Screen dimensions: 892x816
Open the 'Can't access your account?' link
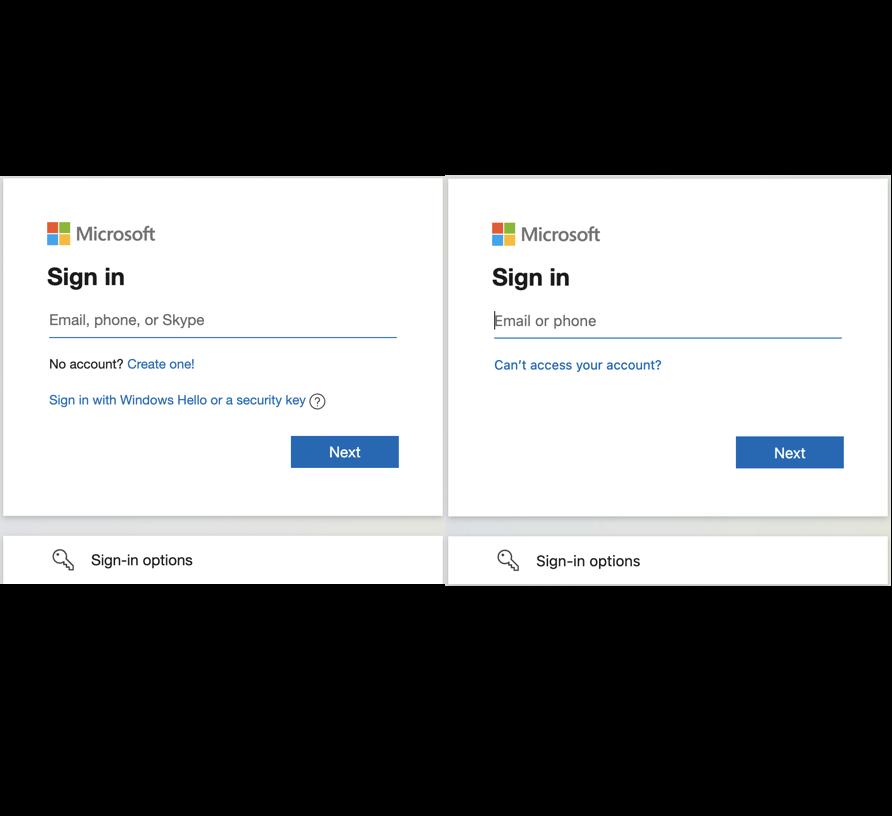(x=577, y=365)
